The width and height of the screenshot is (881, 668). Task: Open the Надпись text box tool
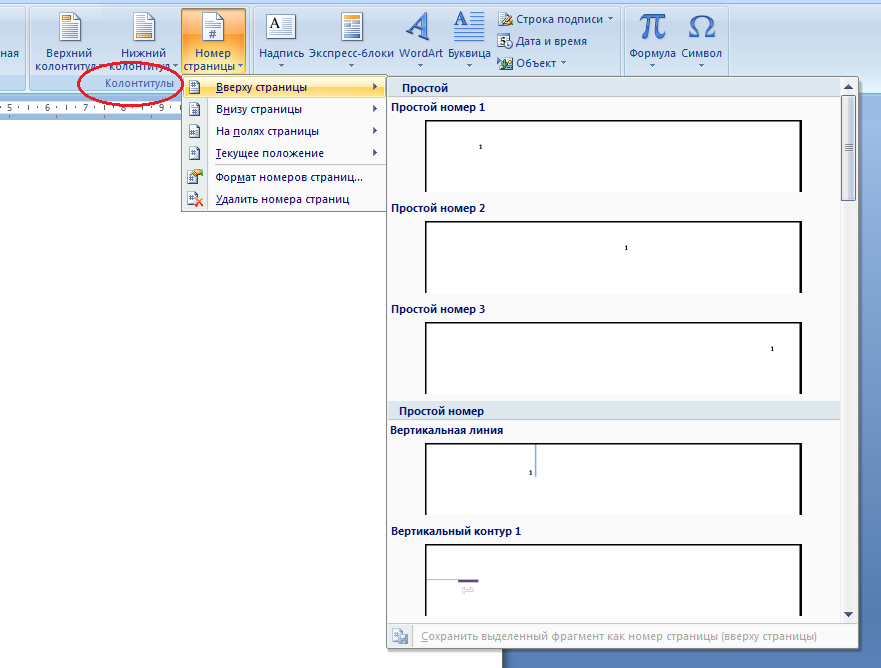click(x=281, y=28)
